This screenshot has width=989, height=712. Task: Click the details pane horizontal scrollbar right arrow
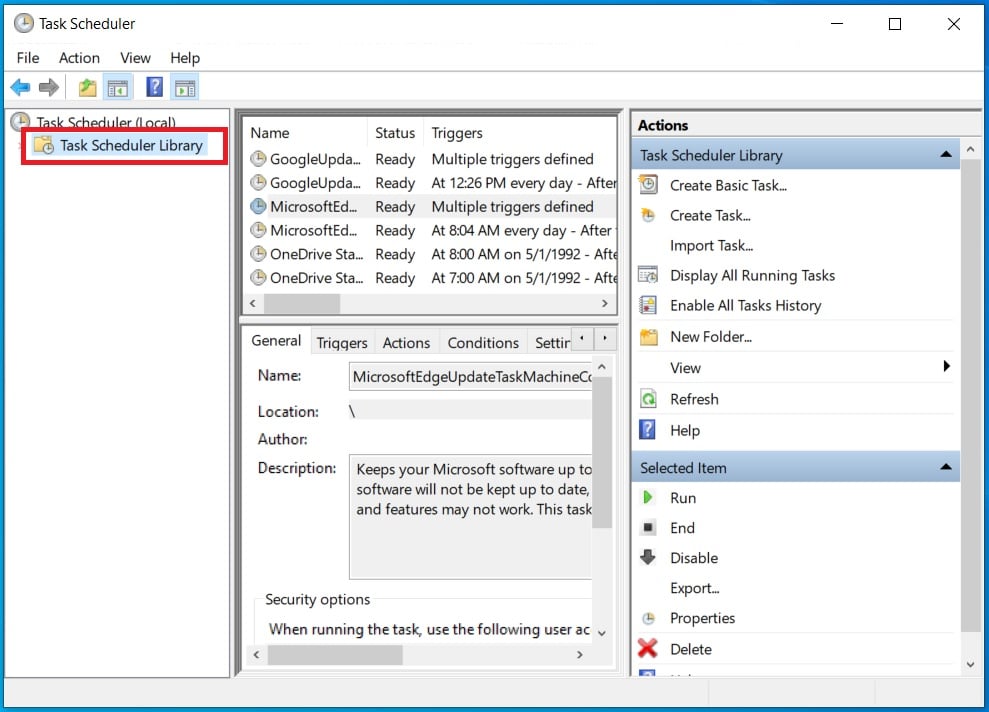(x=579, y=655)
